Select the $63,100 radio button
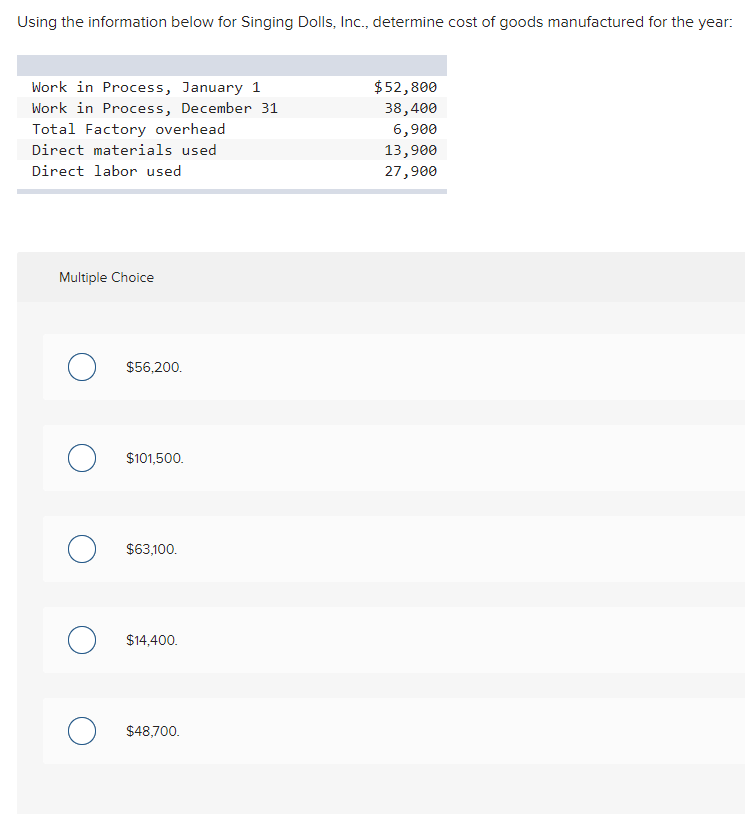Image resolution: width=745 pixels, height=814 pixels. tap(81, 549)
